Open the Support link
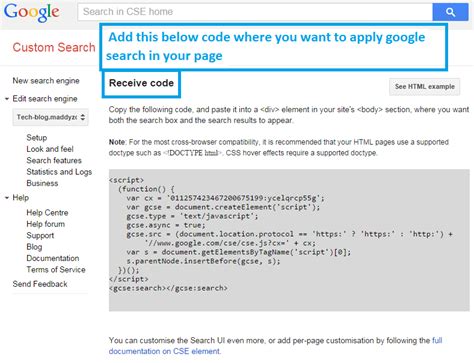 [x=40, y=236]
